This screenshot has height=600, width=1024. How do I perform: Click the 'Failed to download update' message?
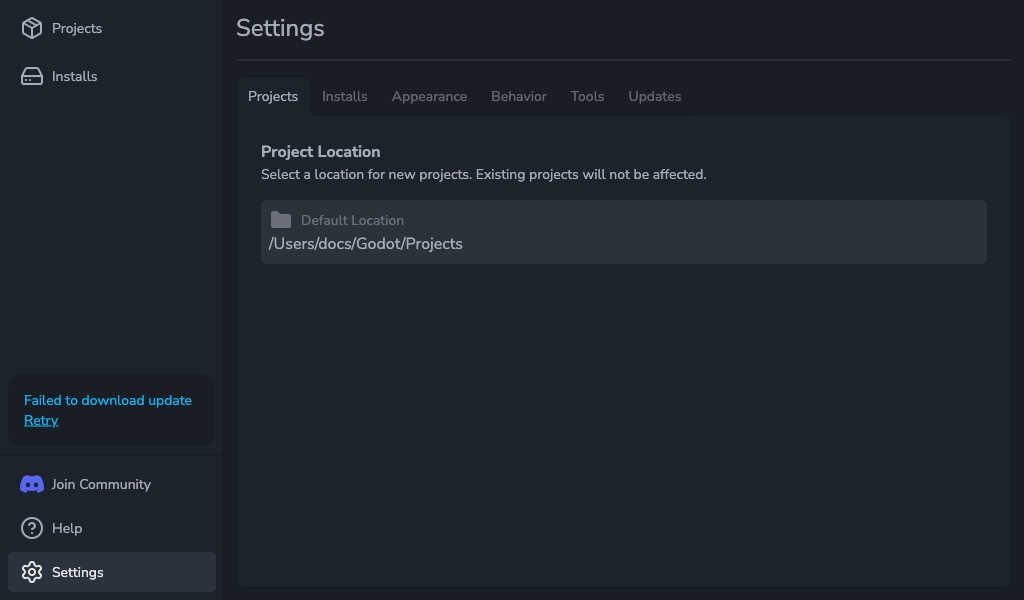tap(108, 400)
